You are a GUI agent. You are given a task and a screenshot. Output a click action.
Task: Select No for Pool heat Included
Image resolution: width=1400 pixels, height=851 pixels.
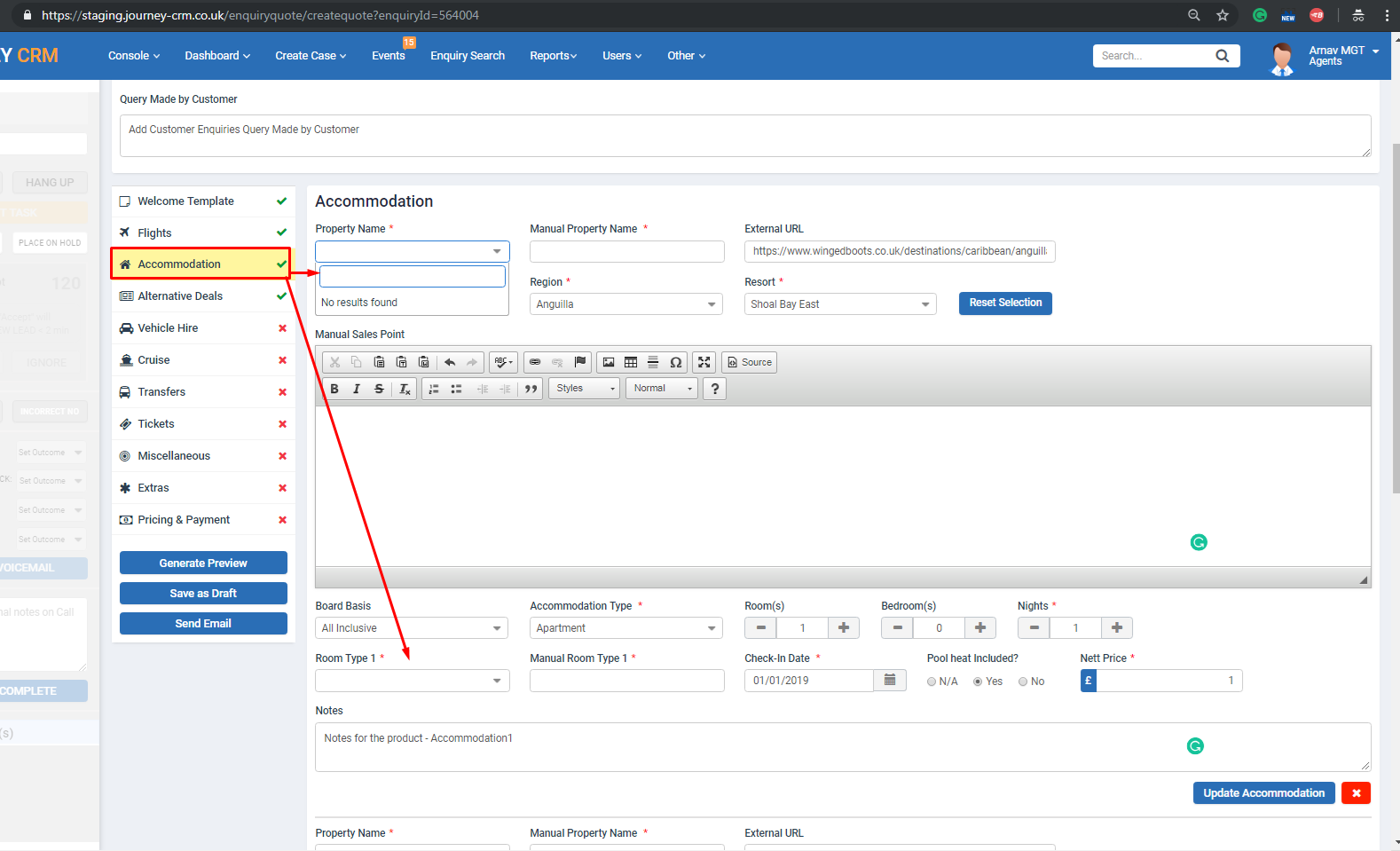[x=1023, y=682]
